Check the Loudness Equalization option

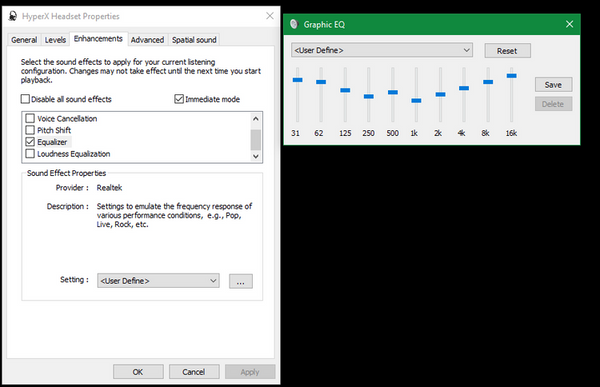(30, 154)
